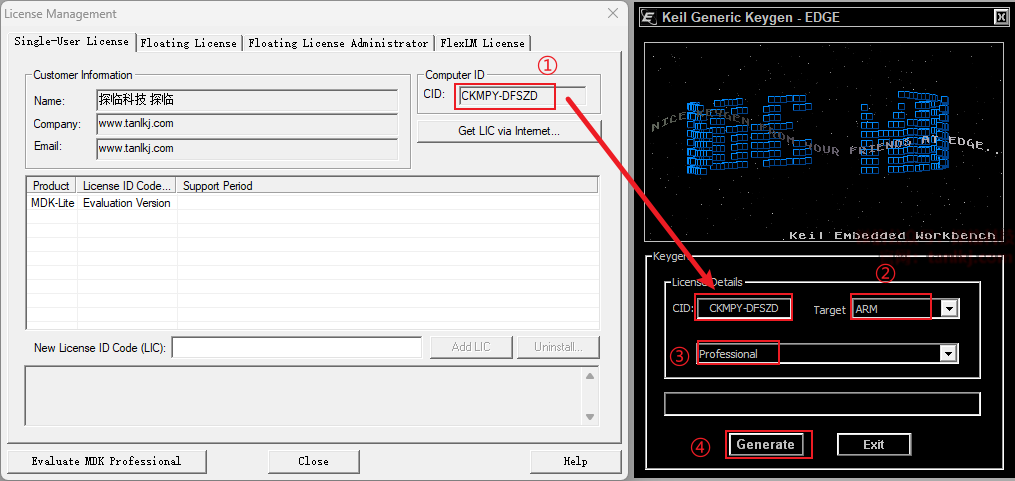
Task: Select the FlexLM License tab
Action: (482, 43)
